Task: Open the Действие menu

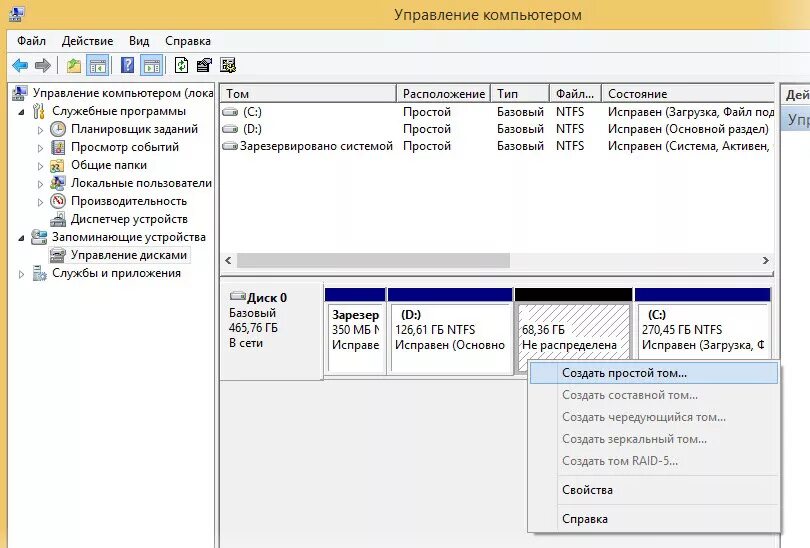Action: pyautogui.click(x=87, y=41)
